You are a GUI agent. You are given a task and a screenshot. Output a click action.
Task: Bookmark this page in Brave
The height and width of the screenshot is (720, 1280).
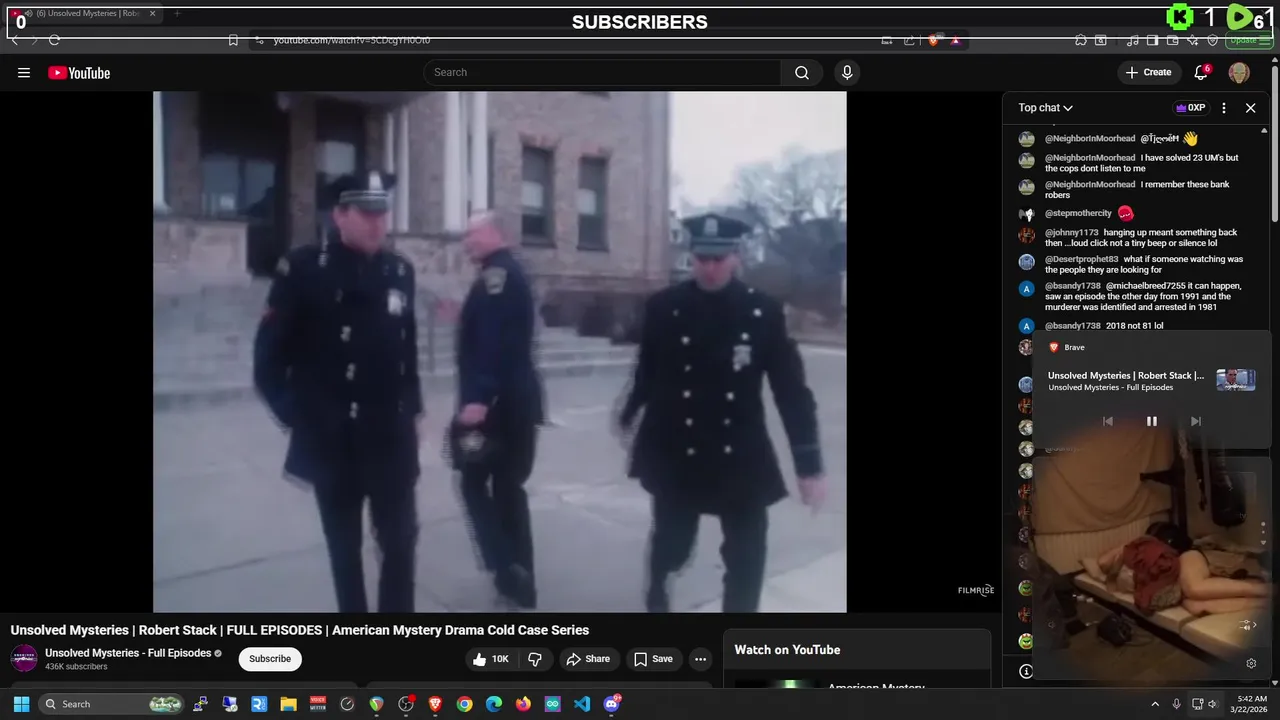[233, 40]
